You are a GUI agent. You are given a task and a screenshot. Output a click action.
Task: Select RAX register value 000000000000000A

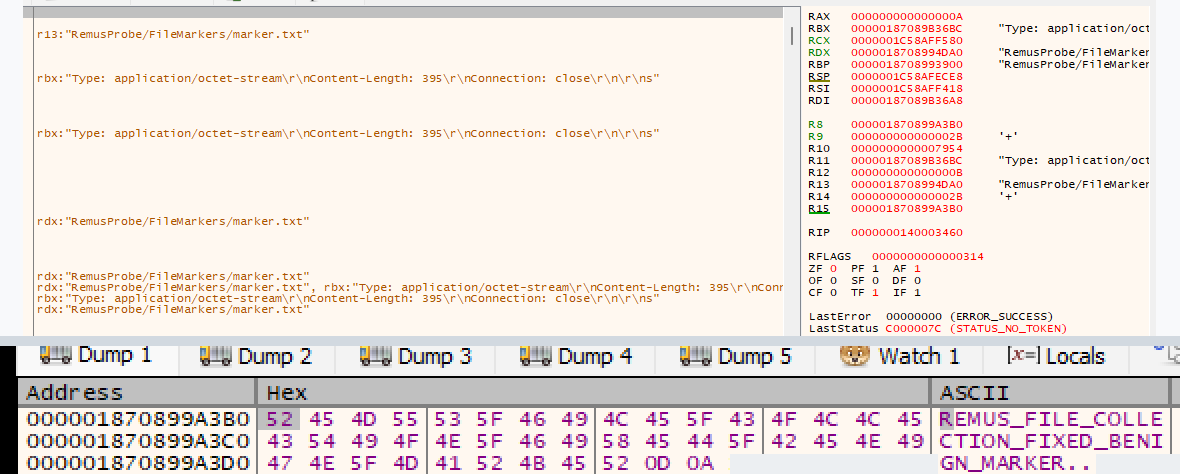tap(907, 17)
